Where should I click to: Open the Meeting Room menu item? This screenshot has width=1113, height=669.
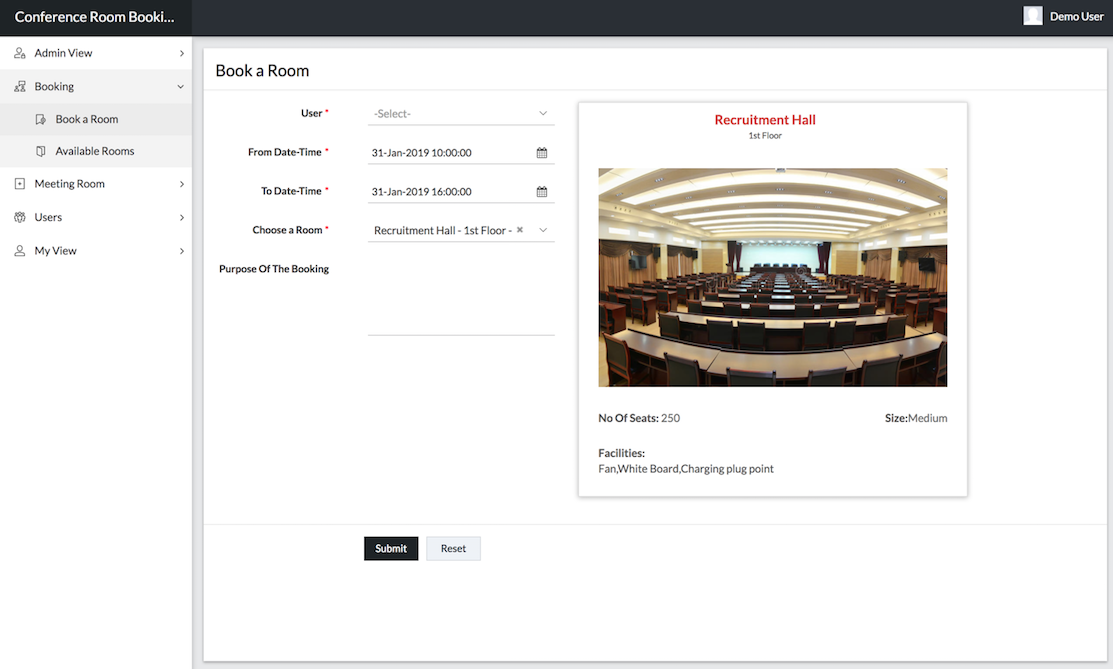point(96,184)
